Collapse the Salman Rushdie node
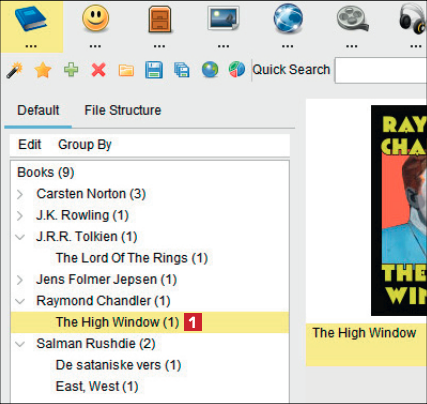The height and width of the screenshot is (404, 427). [x=20, y=344]
